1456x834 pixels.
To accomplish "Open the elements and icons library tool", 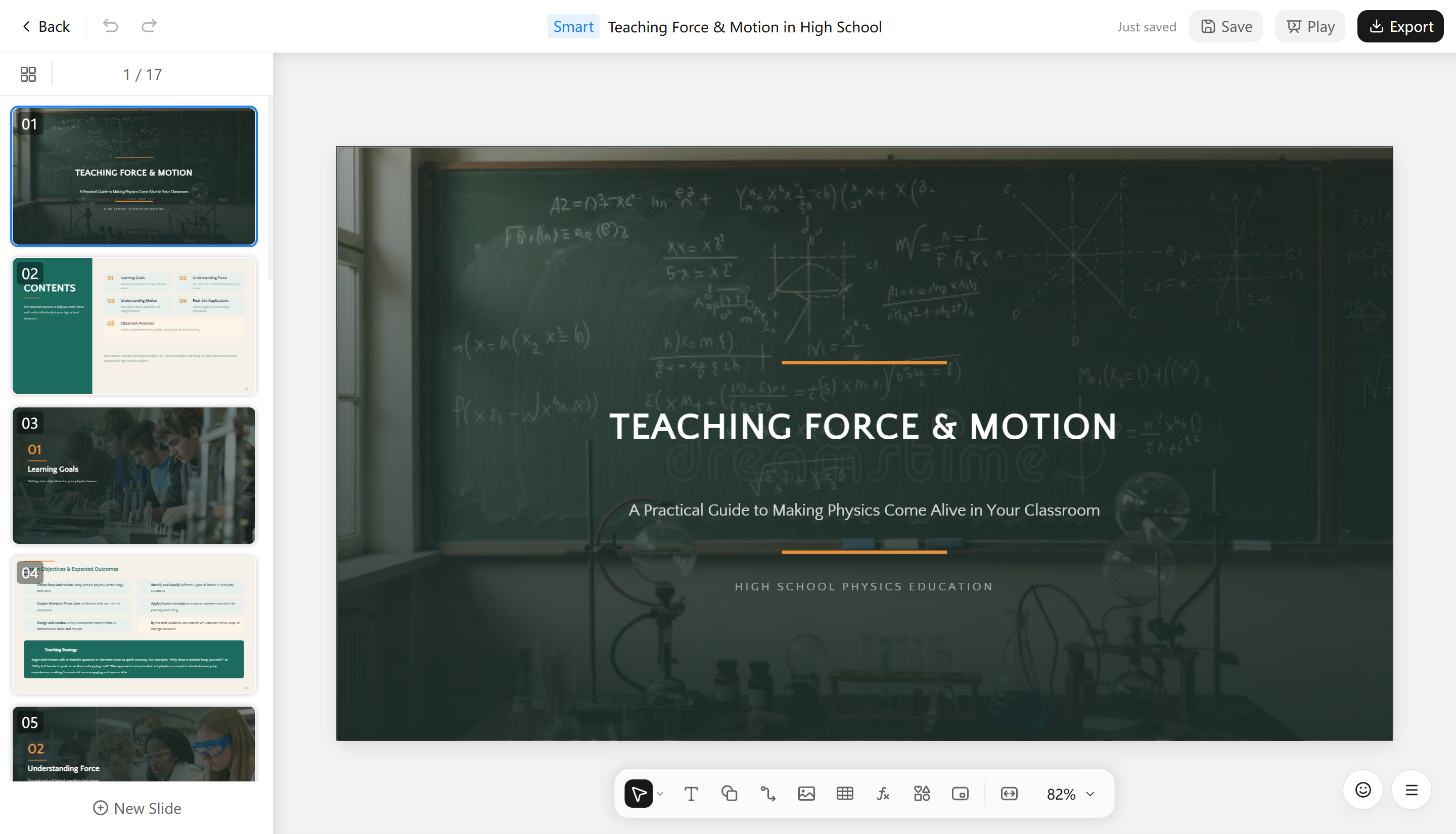I will (922, 794).
